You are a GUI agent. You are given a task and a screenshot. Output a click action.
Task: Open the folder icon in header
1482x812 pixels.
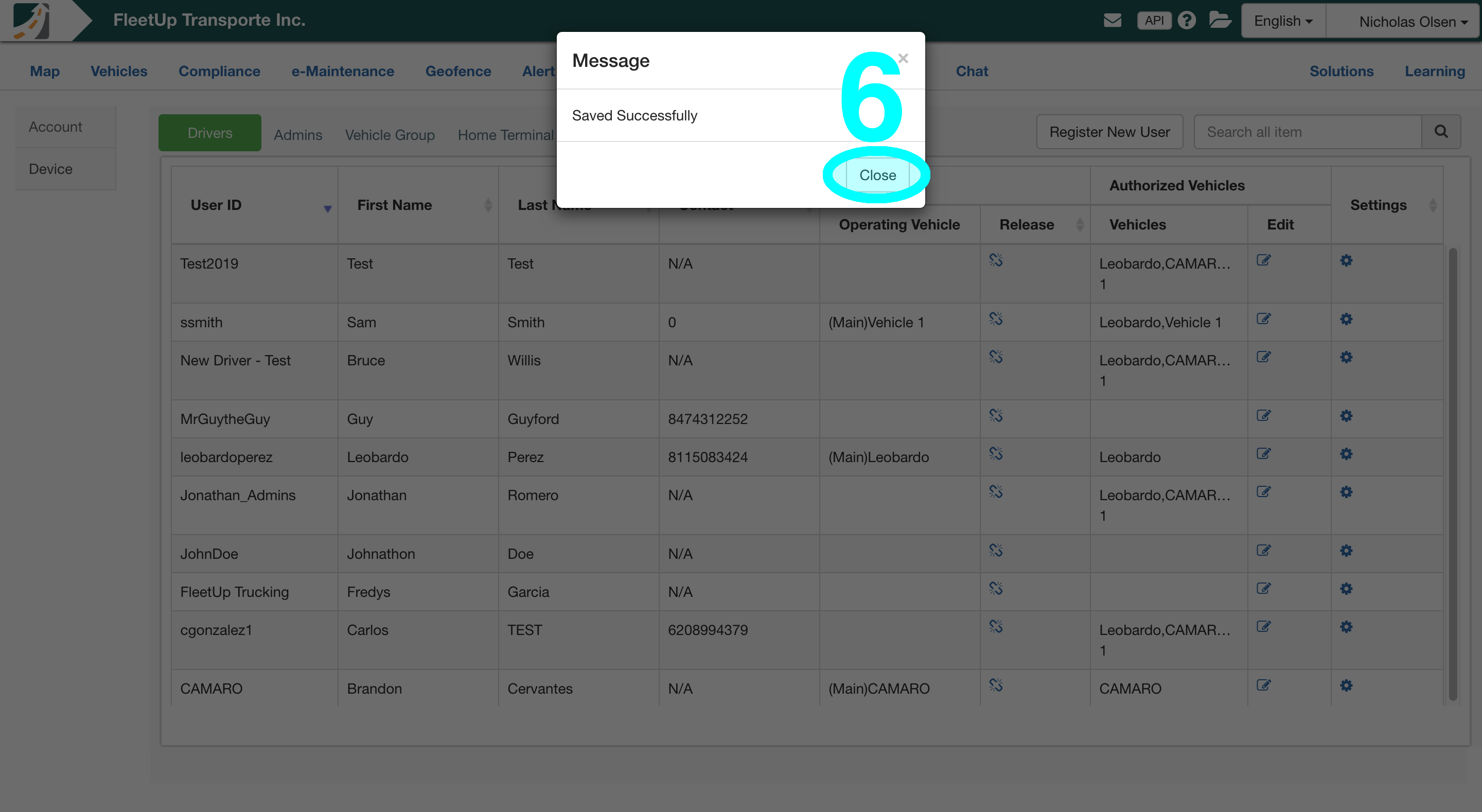(x=1220, y=20)
